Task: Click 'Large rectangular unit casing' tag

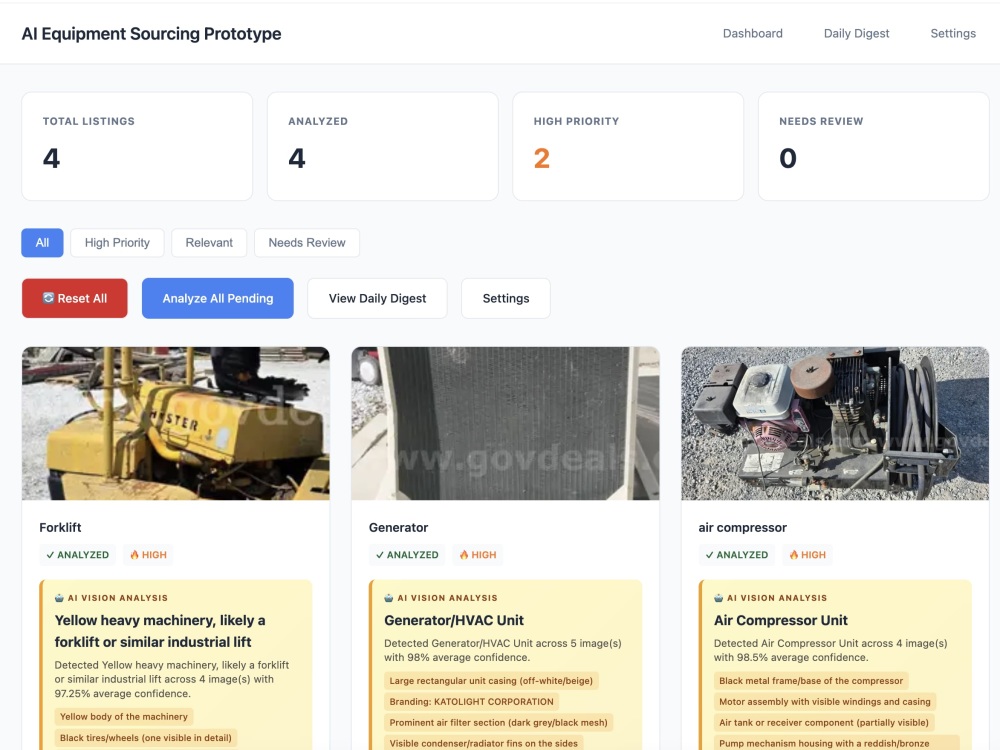Action: [491, 680]
